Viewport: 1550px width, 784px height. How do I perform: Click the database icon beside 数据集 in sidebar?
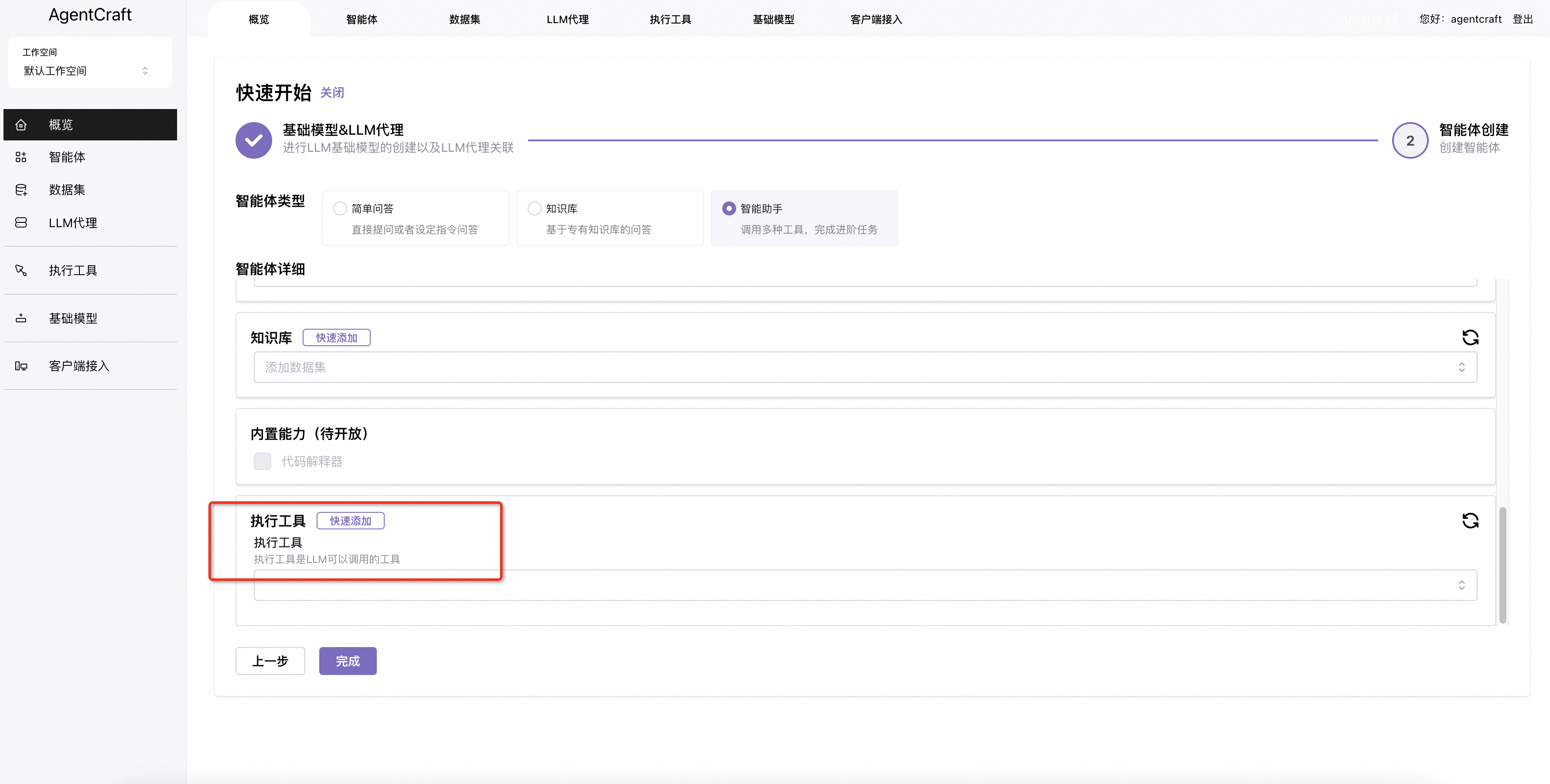(x=21, y=190)
